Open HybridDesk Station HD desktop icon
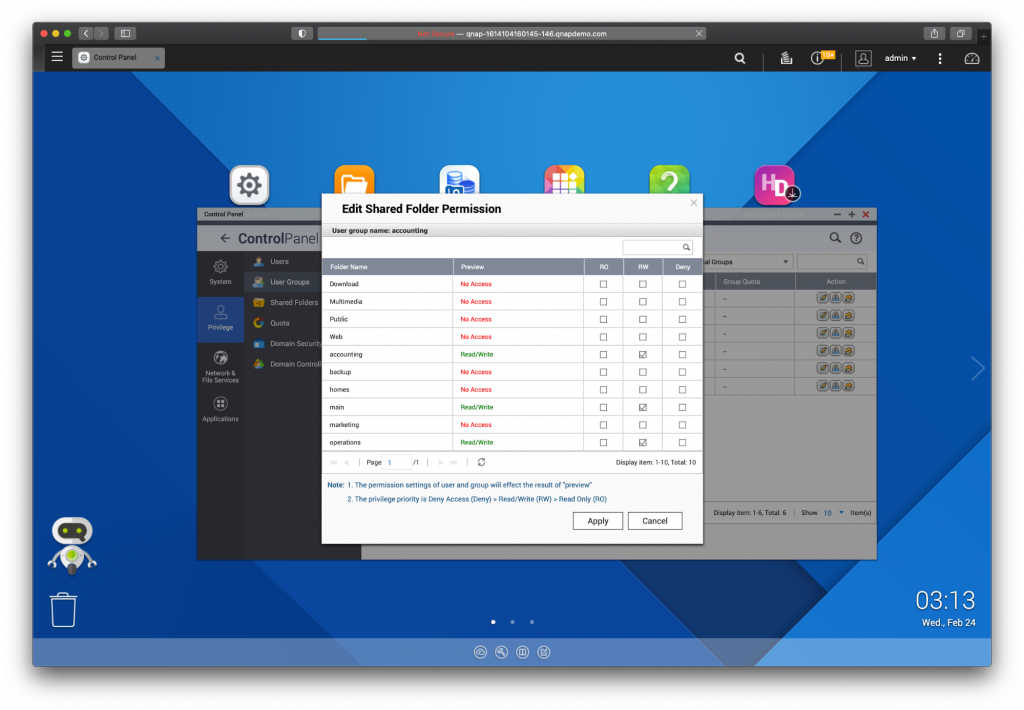Viewport: 1024px width, 710px height. [775, 185]
